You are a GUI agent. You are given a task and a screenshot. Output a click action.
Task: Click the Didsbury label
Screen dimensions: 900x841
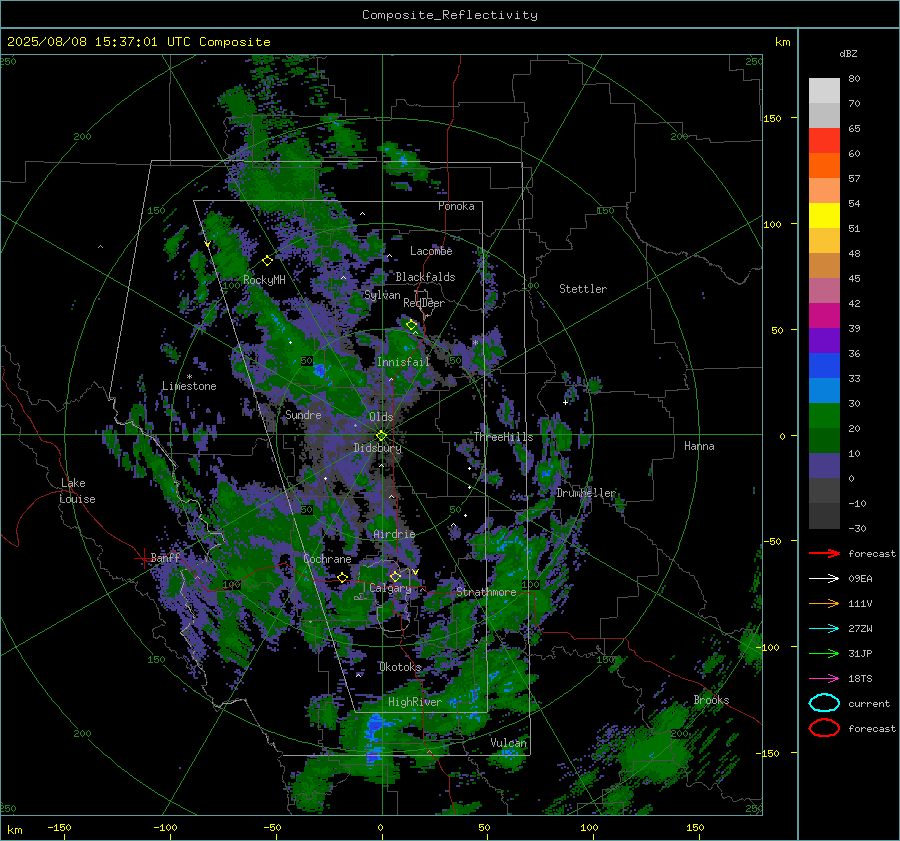click(377, 448)
